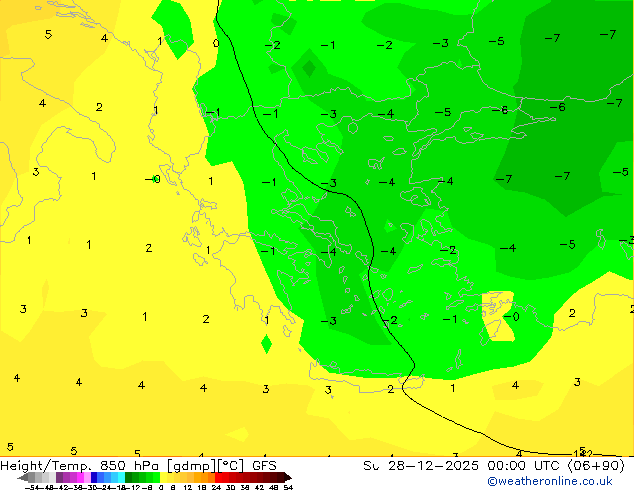The height and width of the screenshot is (490, 634).
Task: Click the '00:00 UTC' time text
Action: 525,466
